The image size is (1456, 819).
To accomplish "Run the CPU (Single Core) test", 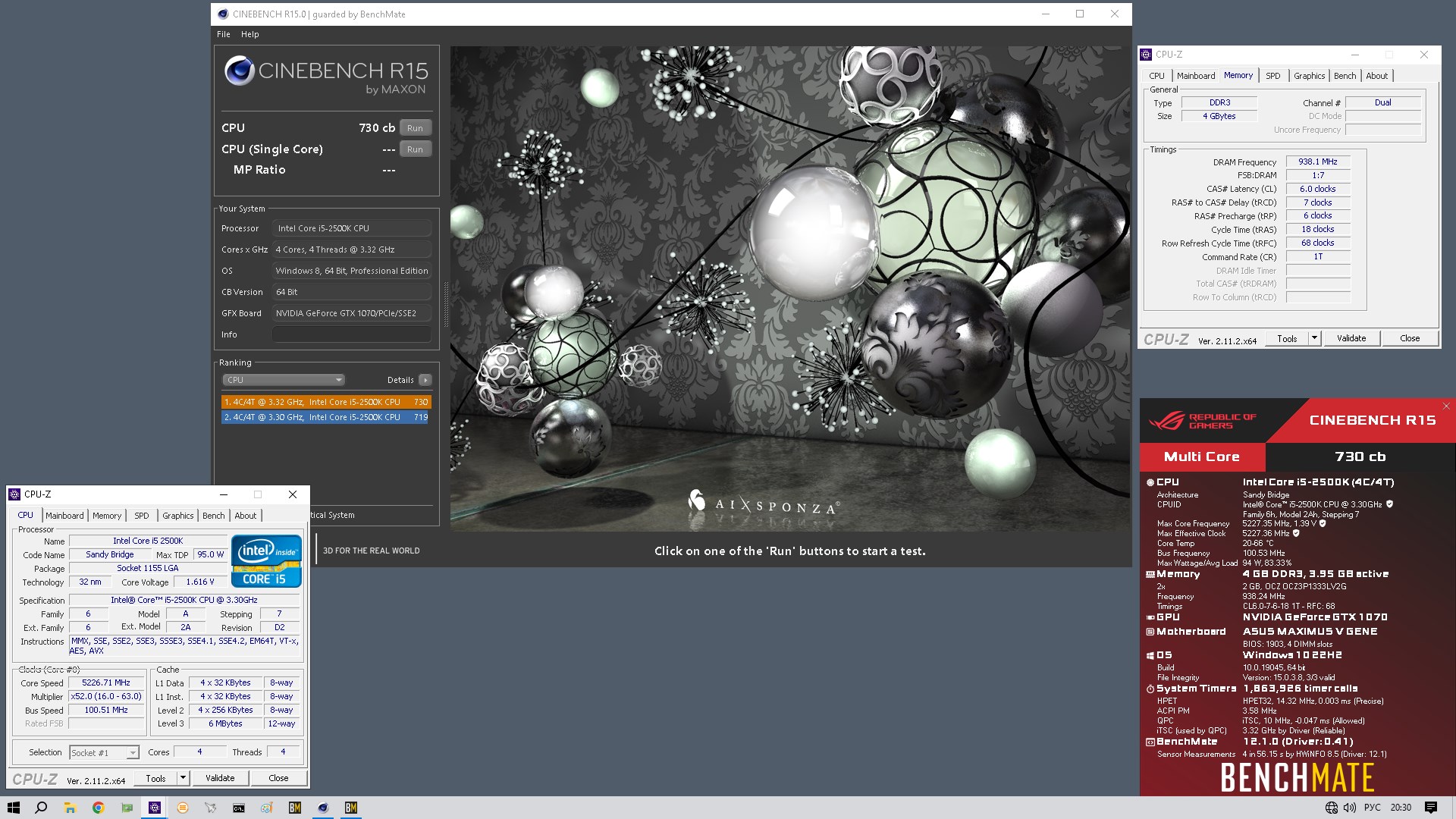I will [x=415, y=149].
